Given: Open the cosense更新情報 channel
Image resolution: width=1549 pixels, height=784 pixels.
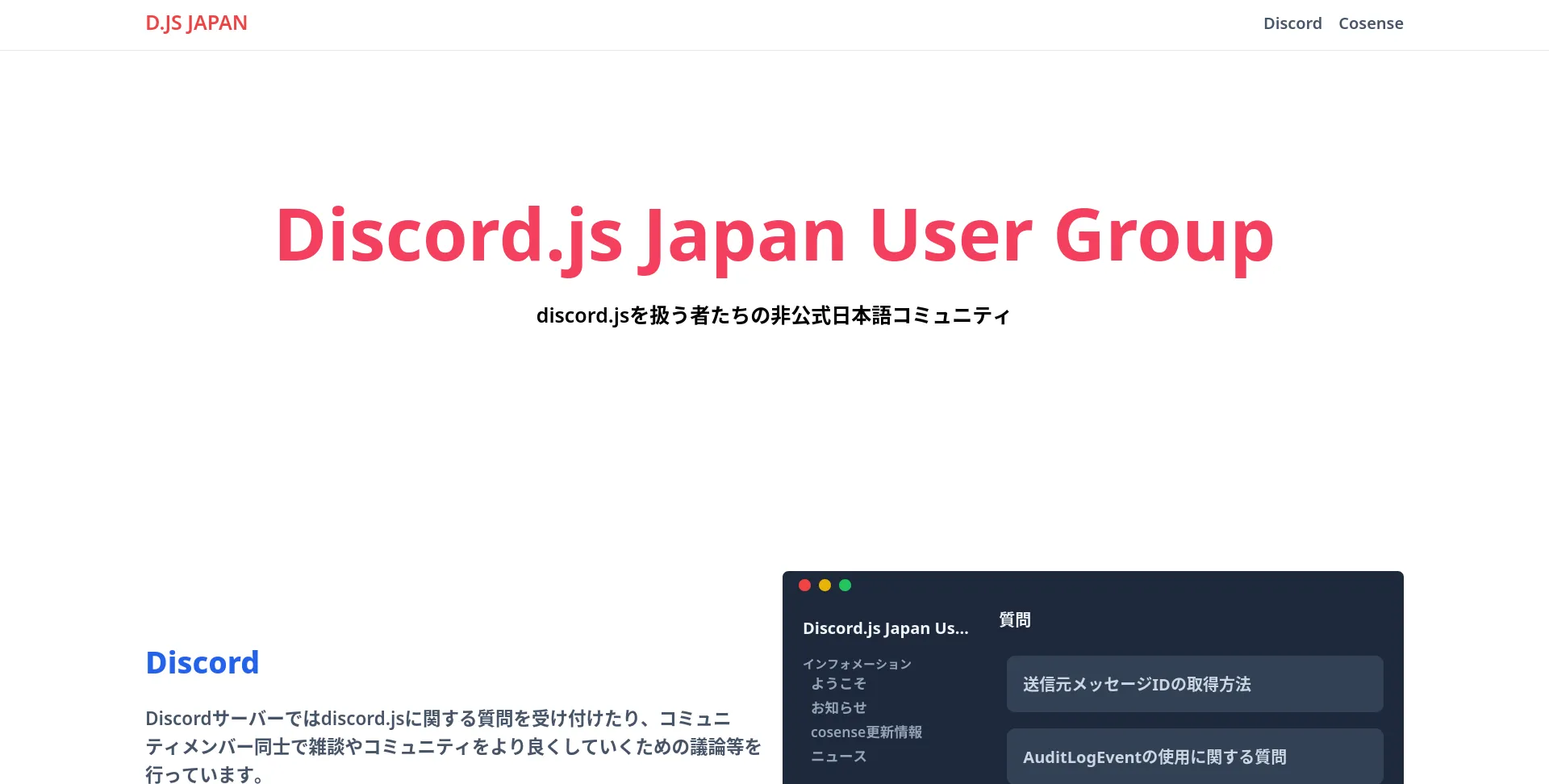Looking at the screenshot, I should point(866,732).
